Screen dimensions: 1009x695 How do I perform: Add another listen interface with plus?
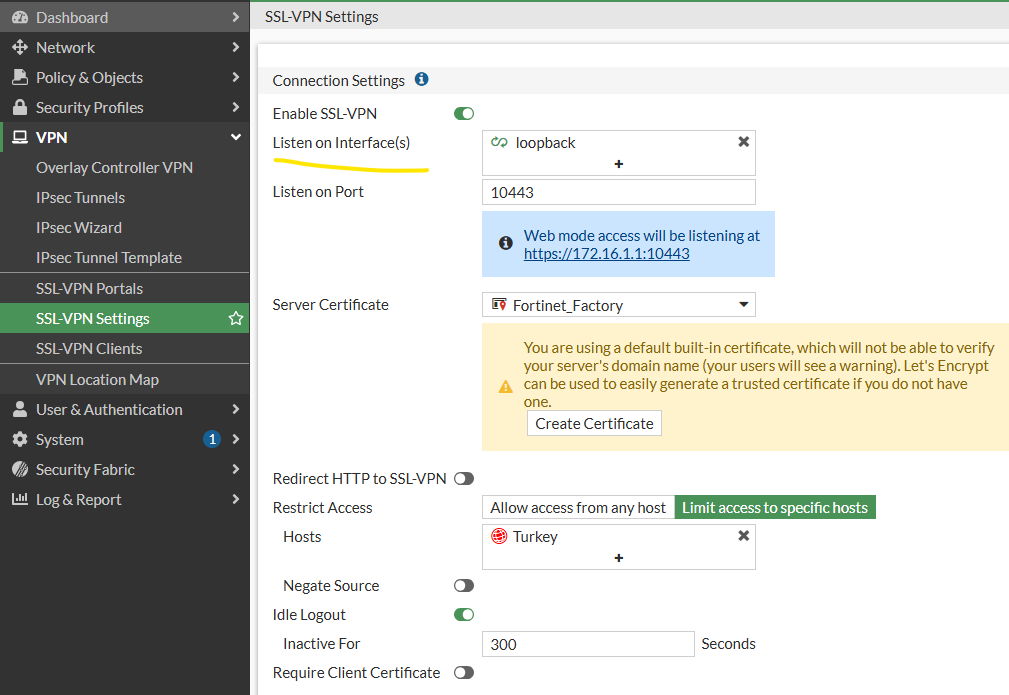coord(618,164)
